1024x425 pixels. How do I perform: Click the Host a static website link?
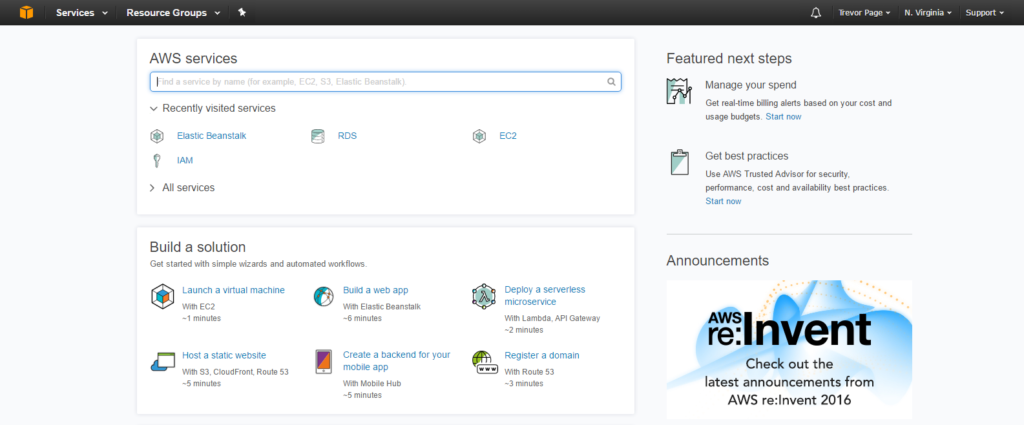(x=223, y=355)
